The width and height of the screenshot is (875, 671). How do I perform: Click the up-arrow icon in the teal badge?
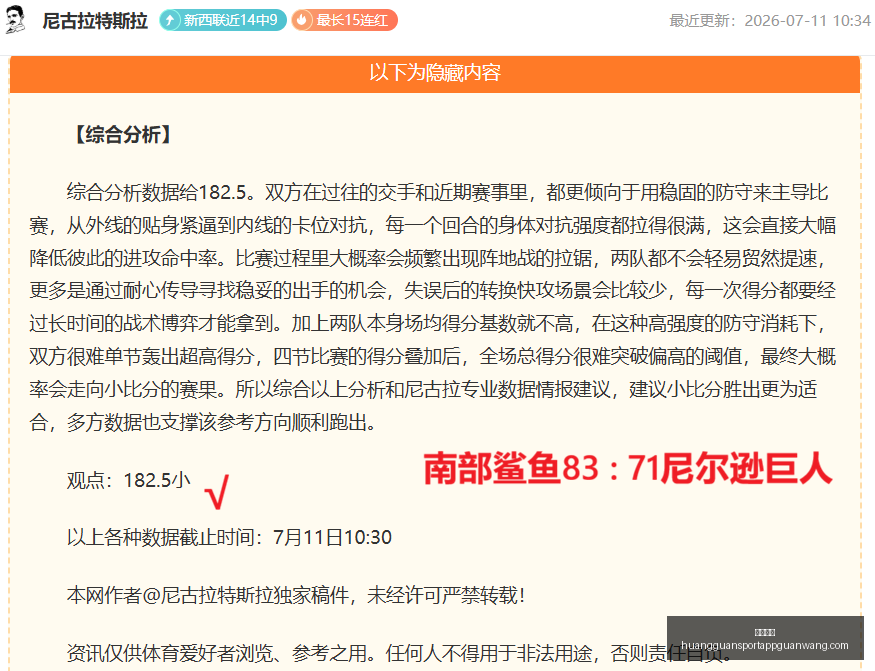[x=170, y=20]
